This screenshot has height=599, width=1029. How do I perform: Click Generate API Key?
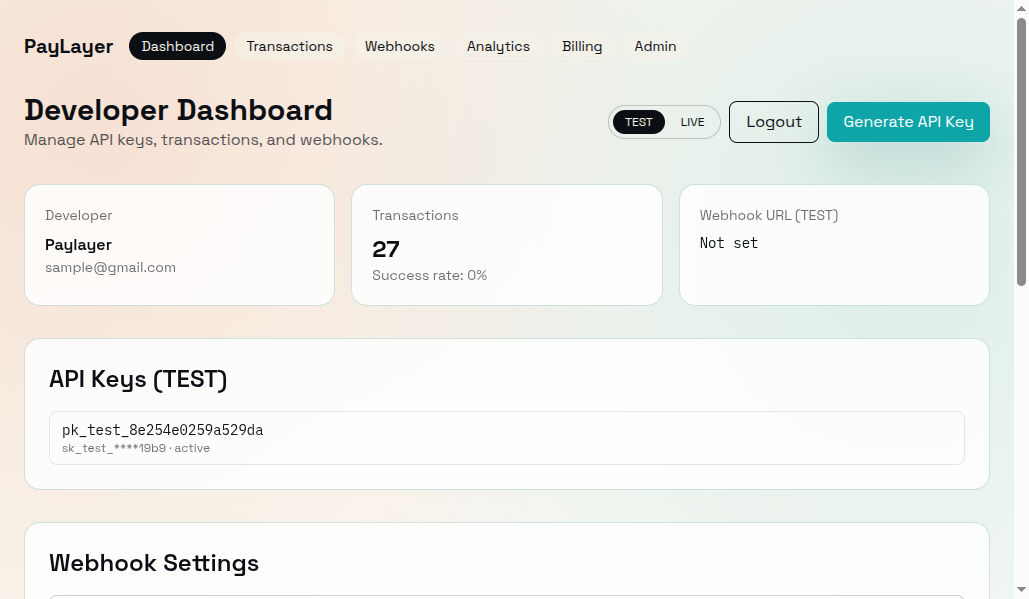tap(907, 121)
